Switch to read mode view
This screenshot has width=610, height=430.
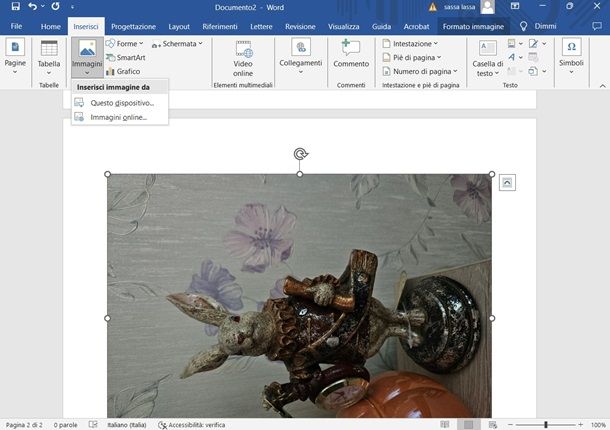[445, 425]
